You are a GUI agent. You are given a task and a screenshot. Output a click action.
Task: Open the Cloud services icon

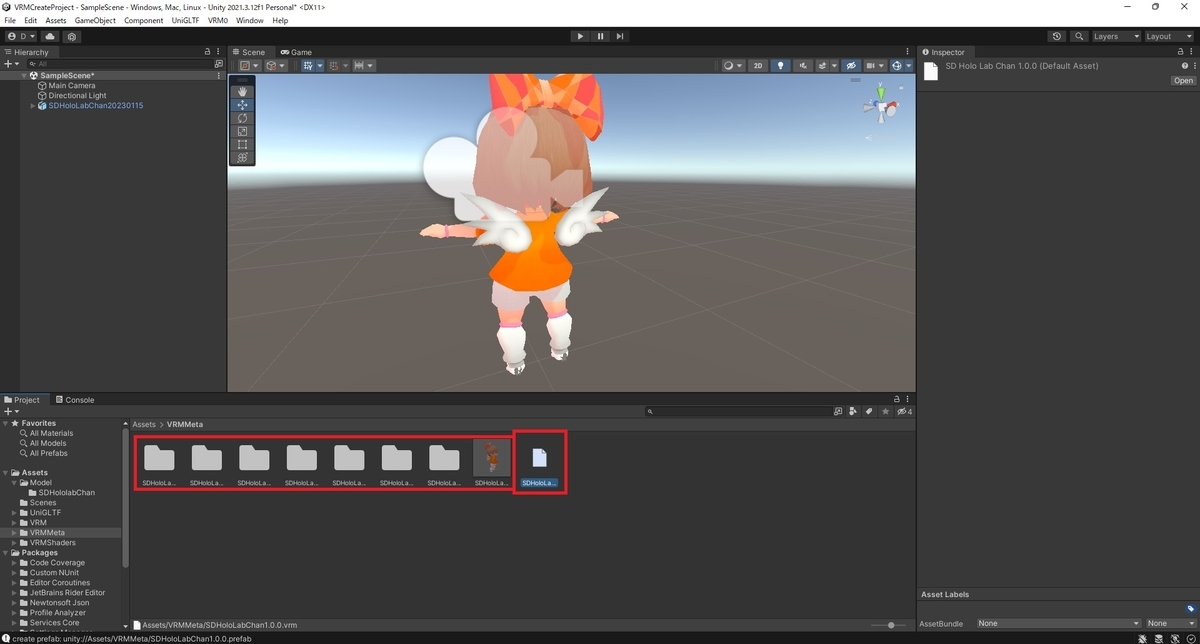[x=50, y=36]
